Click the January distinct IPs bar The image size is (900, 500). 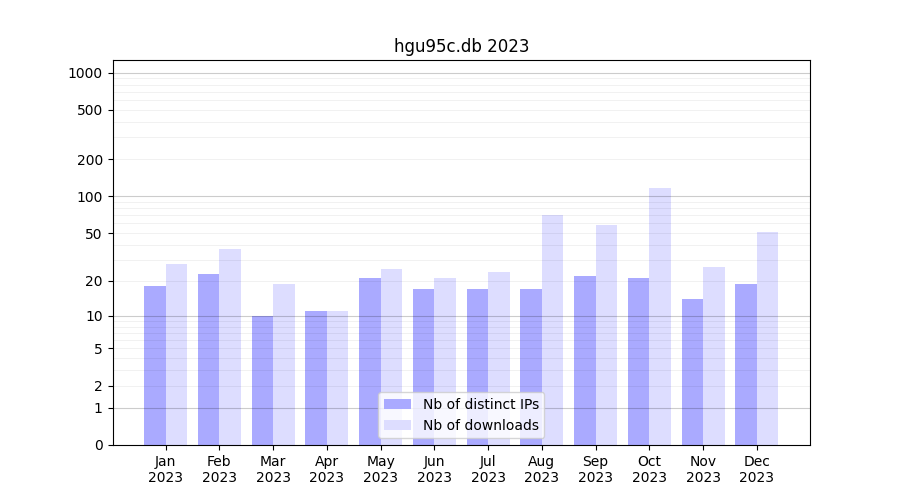click(155, 365)
